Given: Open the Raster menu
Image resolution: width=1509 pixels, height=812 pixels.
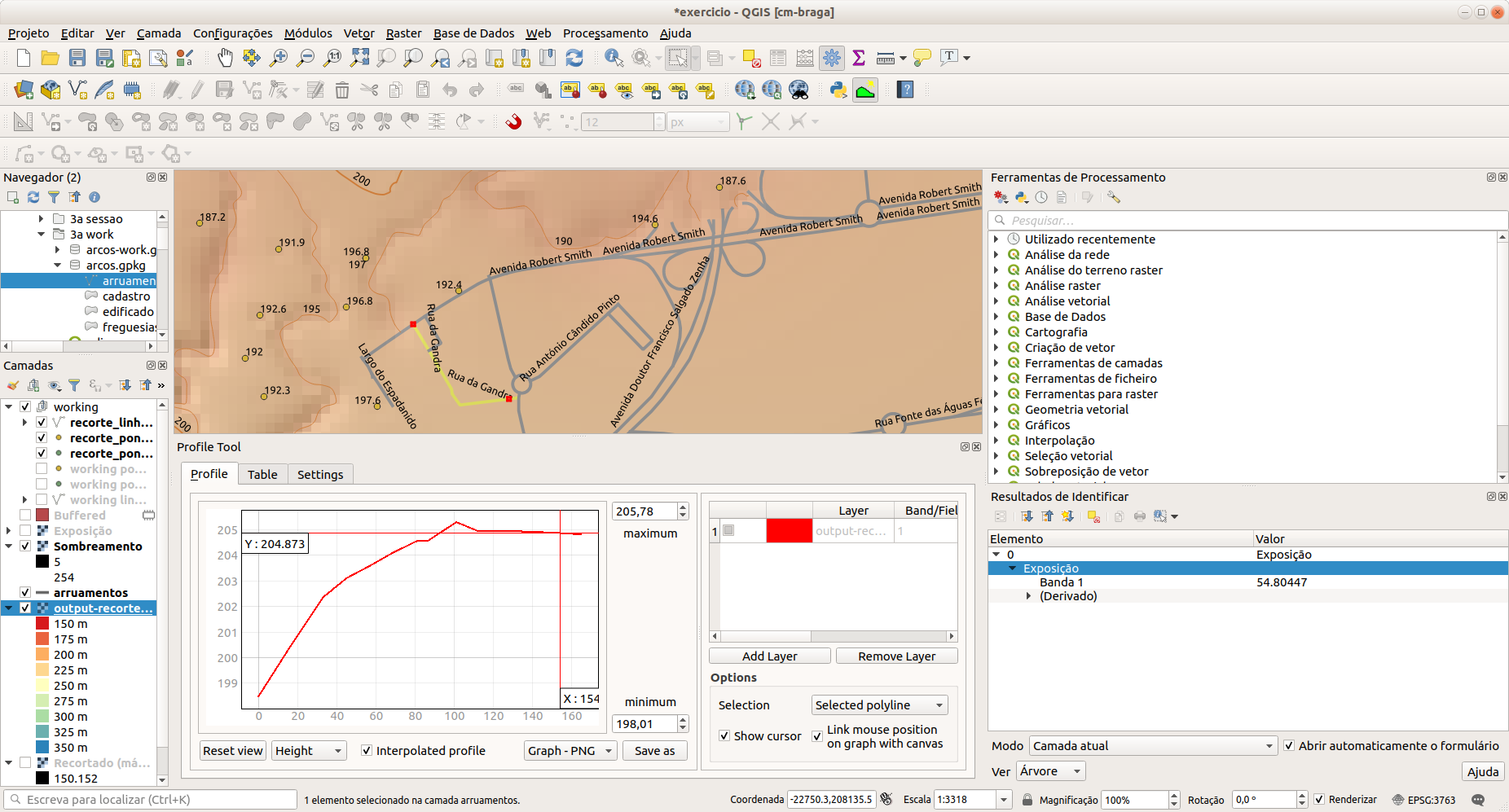Looking at the screenshot, I should [x=403, y=33].
